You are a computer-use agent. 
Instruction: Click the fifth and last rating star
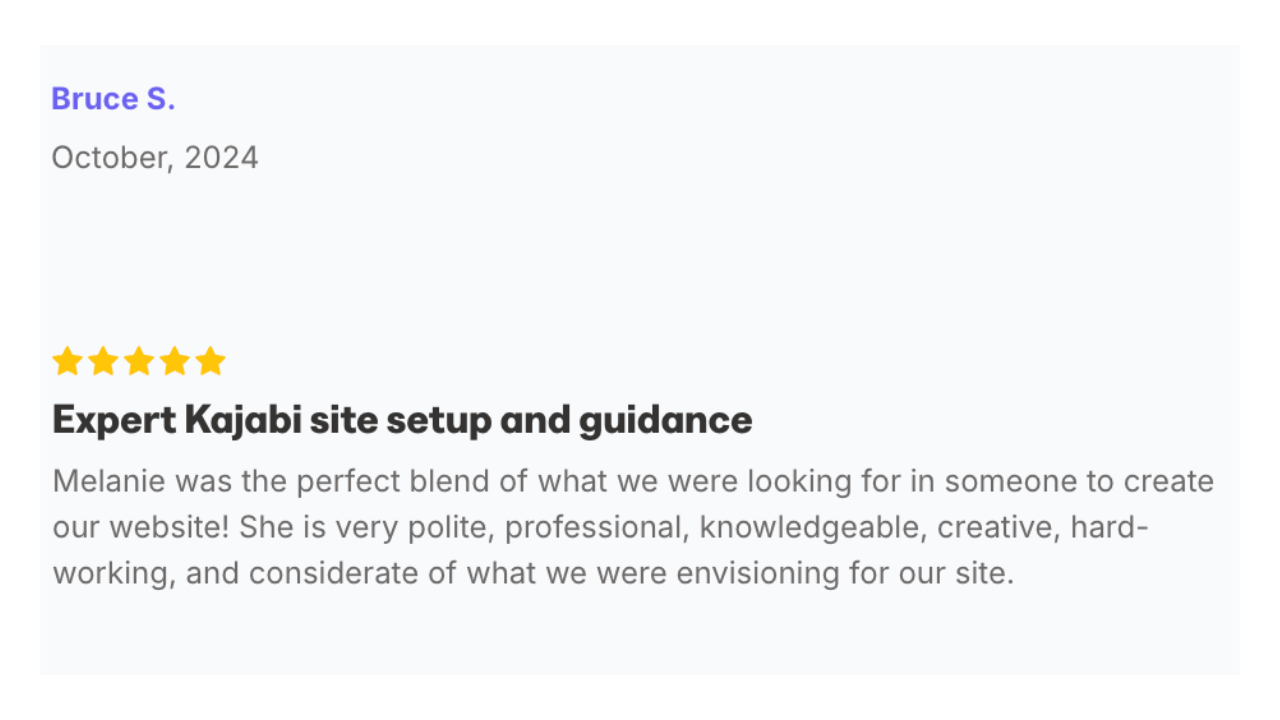coord(210,361)
